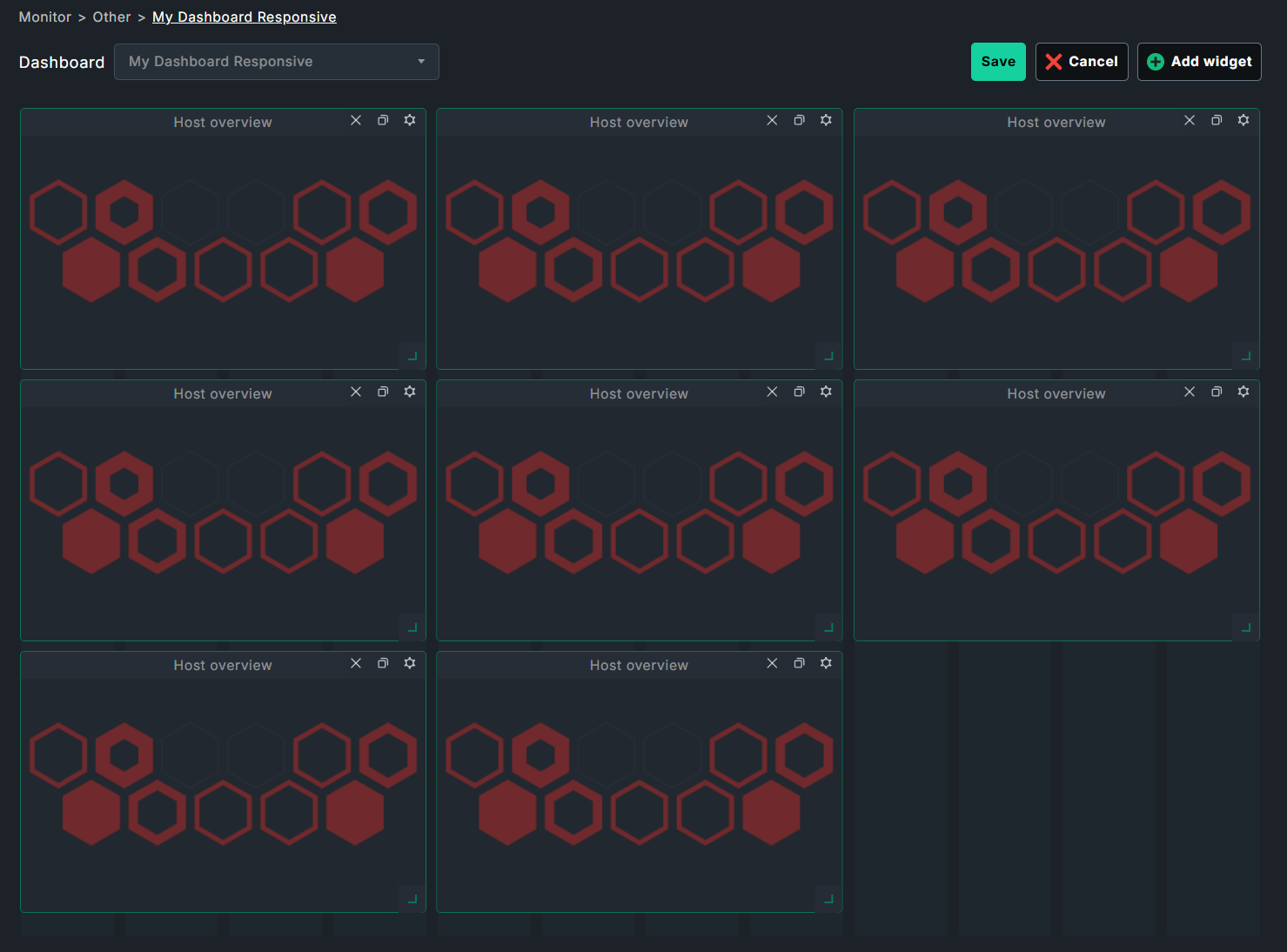The height and width of the screenshot is (952, 1287).
Task: Open settings gear of bottom-left Host overview widget
Action: (410, 663)
